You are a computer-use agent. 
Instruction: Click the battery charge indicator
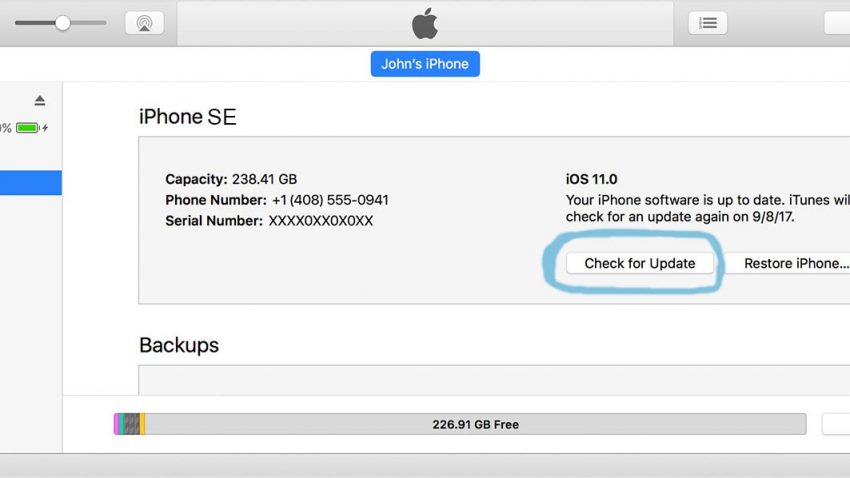(28, 128)
